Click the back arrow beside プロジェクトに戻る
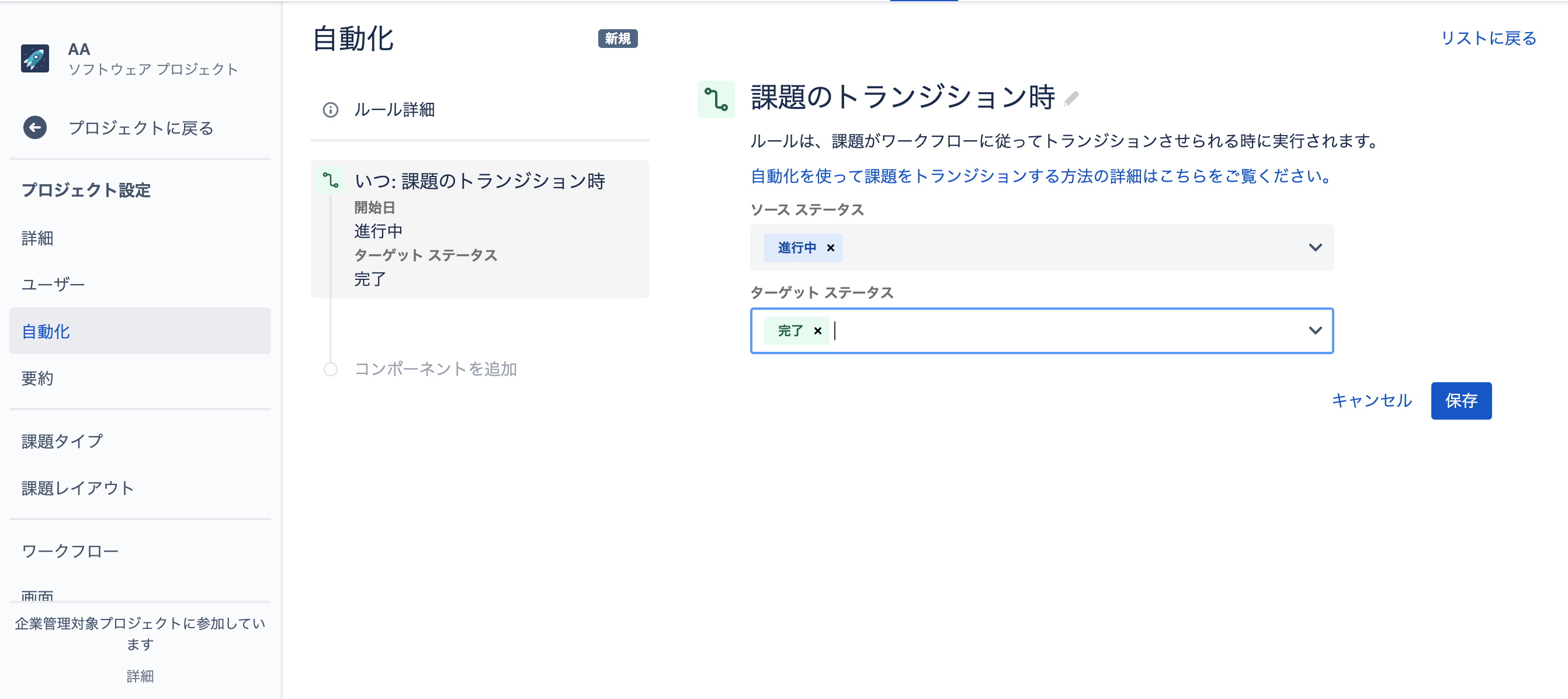 click(34, 128)
